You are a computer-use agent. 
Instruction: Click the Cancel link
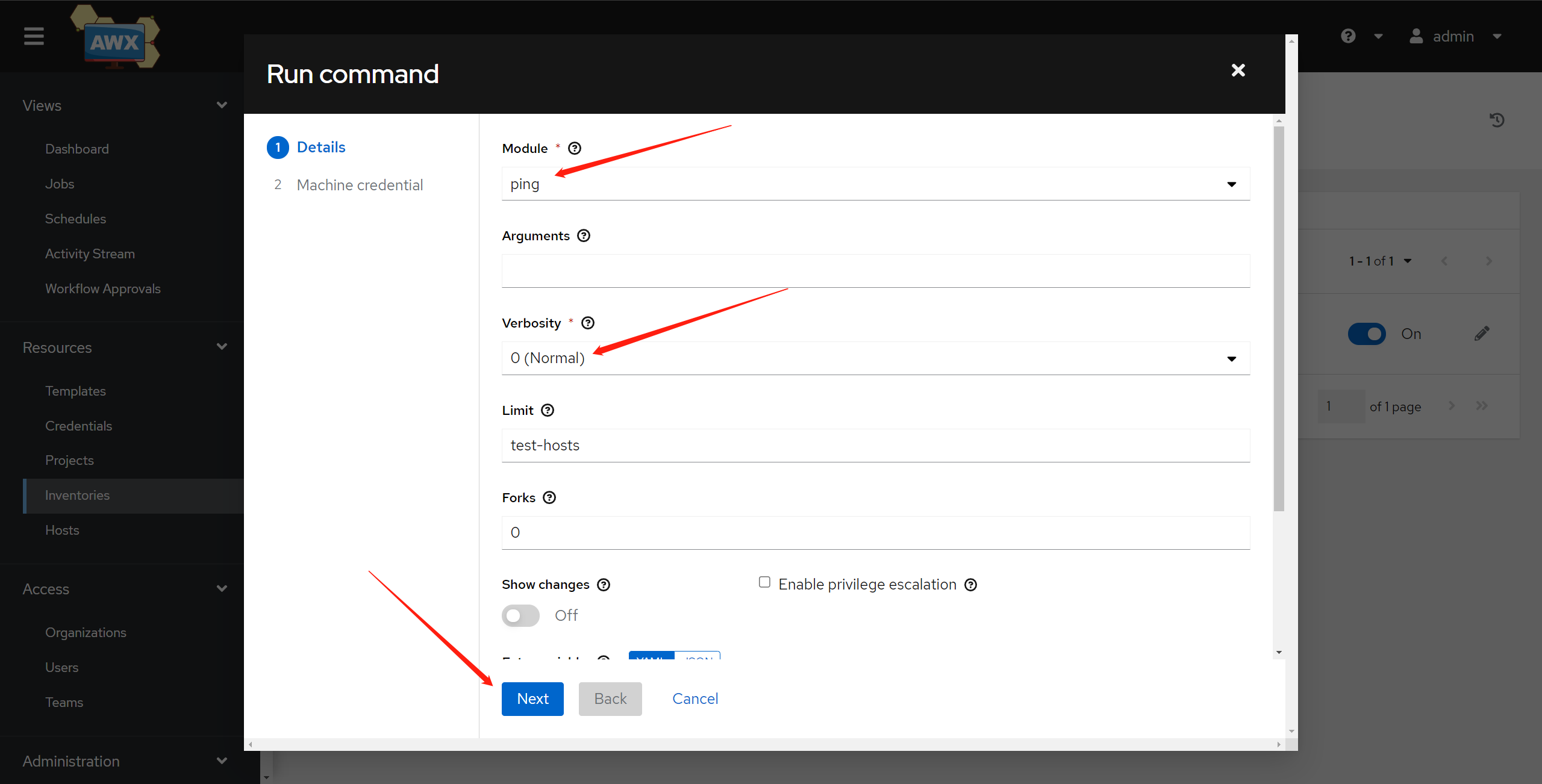coord(695,698)
